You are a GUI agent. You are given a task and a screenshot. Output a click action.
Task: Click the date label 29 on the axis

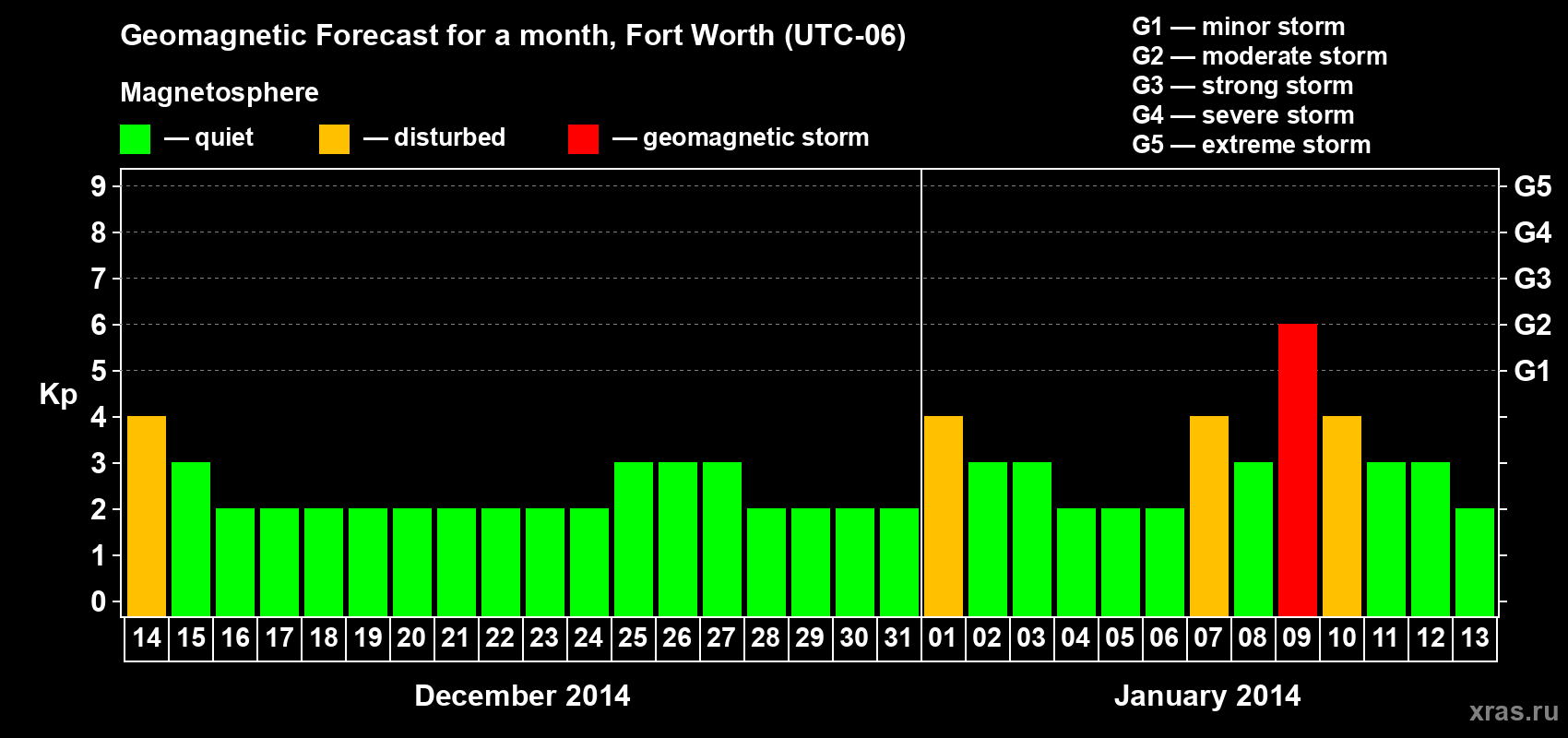810,638
